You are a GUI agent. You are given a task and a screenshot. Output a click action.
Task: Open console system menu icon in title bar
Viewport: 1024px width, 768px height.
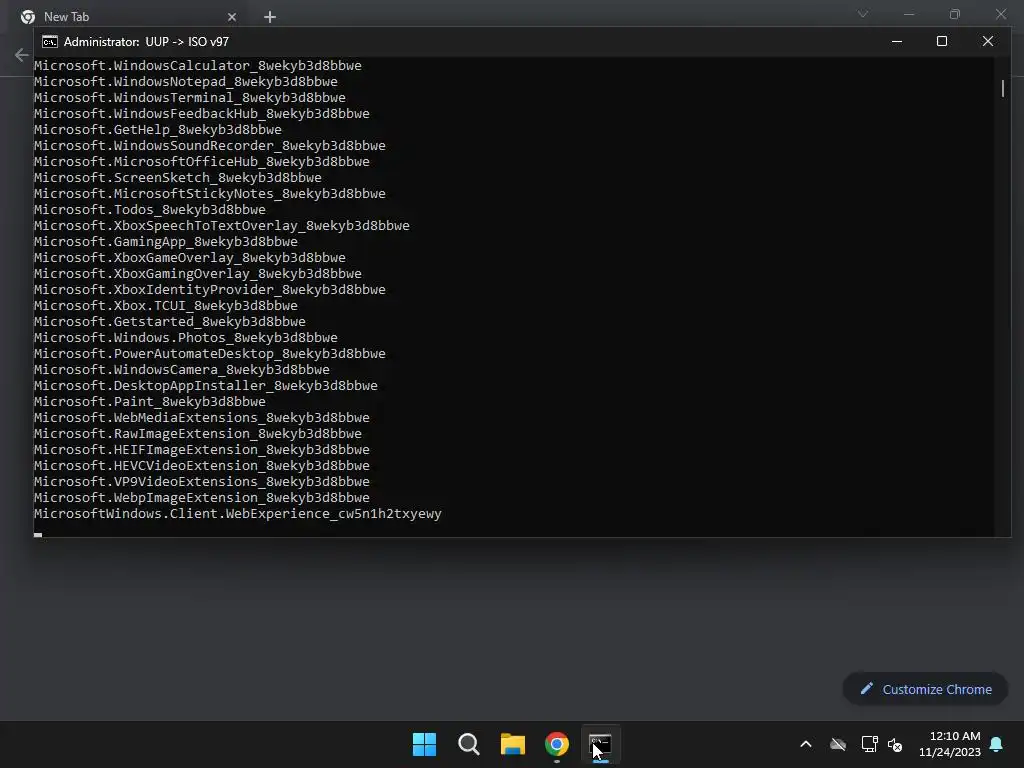[x=50, y=42]
